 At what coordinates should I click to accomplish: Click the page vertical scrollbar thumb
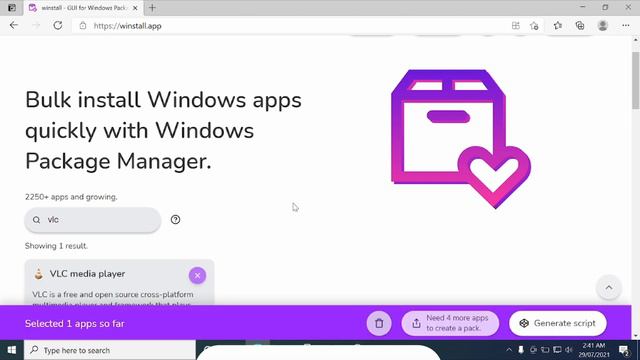coord(636,81)
